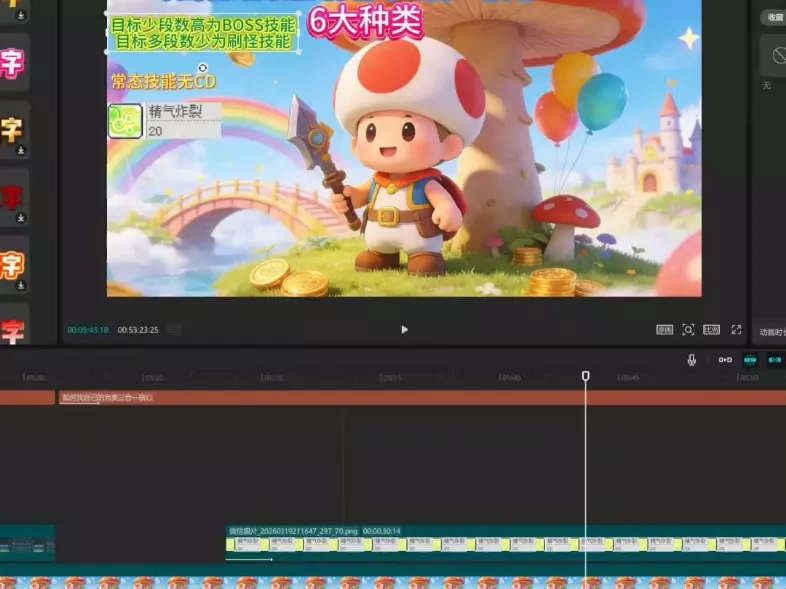786x589 pixels.
Task: Click the 精气炸裂 skill card image
Action: pyautogui.click(x=164, y=121)
